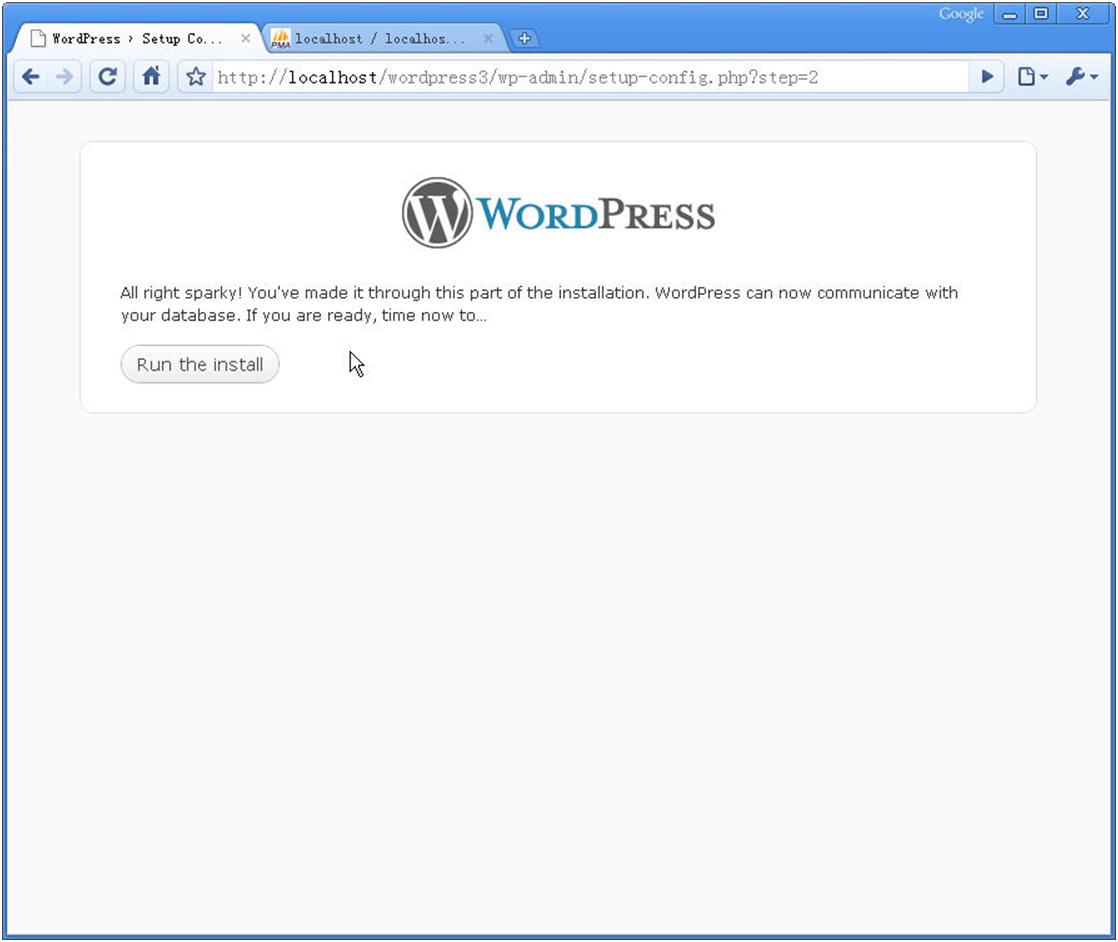The image size is (1118, 942).
Task: Open the page control menu
Action: tap(1032, 77)
